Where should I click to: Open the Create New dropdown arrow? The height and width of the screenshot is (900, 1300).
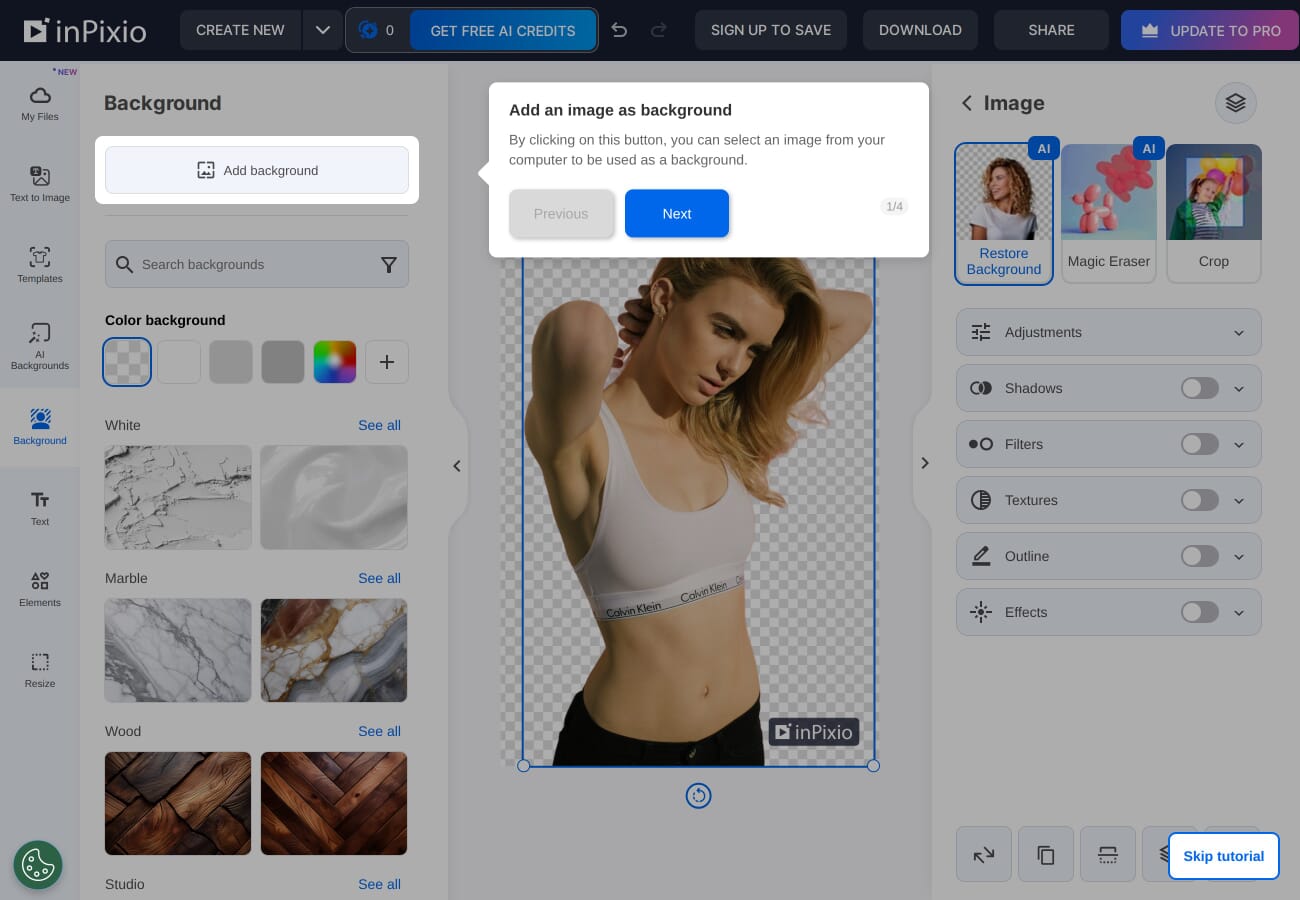[322, 30]
